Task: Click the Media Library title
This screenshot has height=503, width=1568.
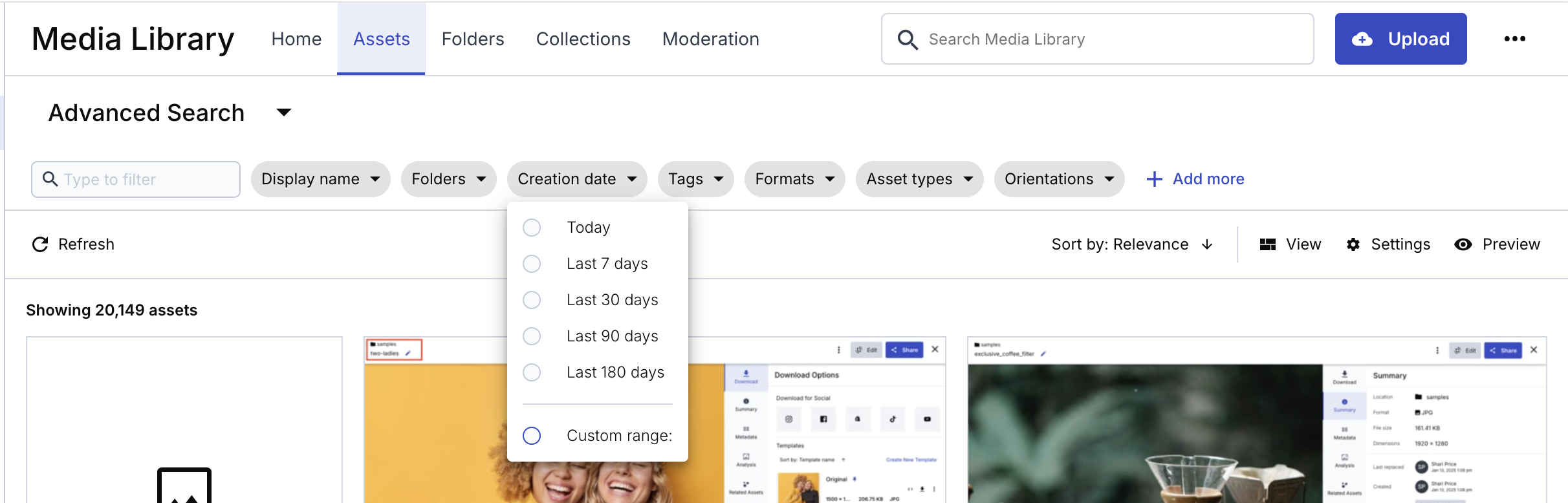Action: click(x=133, y=39)
